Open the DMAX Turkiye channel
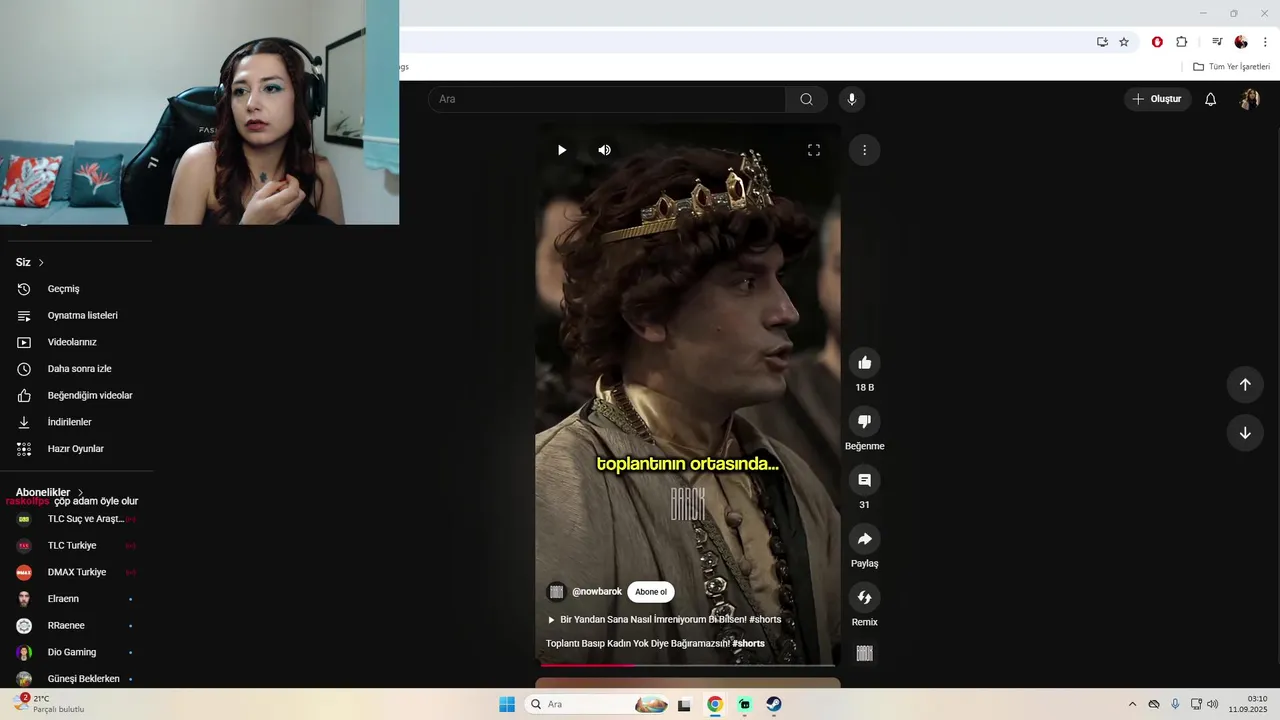Screen dimensions: 1280x720 pyautogui.click(x=77, y=572)
